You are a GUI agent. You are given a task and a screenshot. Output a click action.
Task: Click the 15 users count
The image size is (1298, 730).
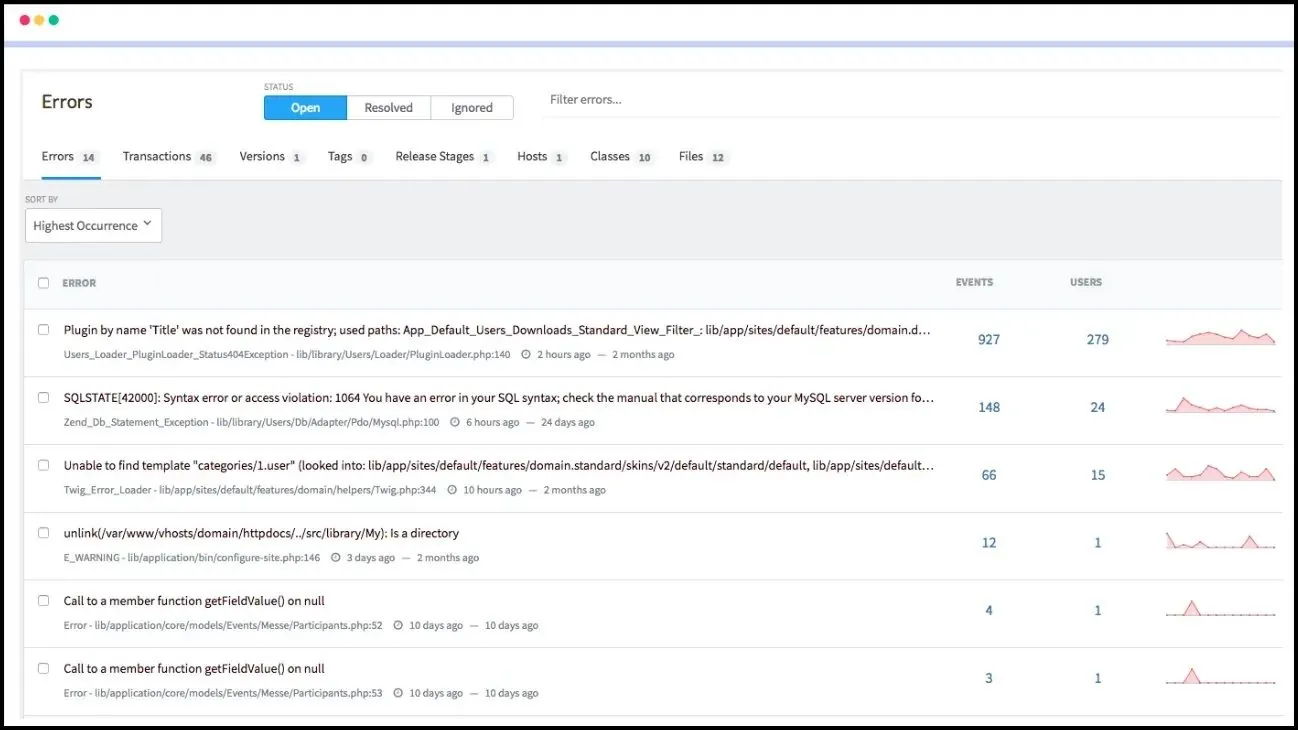(1098, 476)
